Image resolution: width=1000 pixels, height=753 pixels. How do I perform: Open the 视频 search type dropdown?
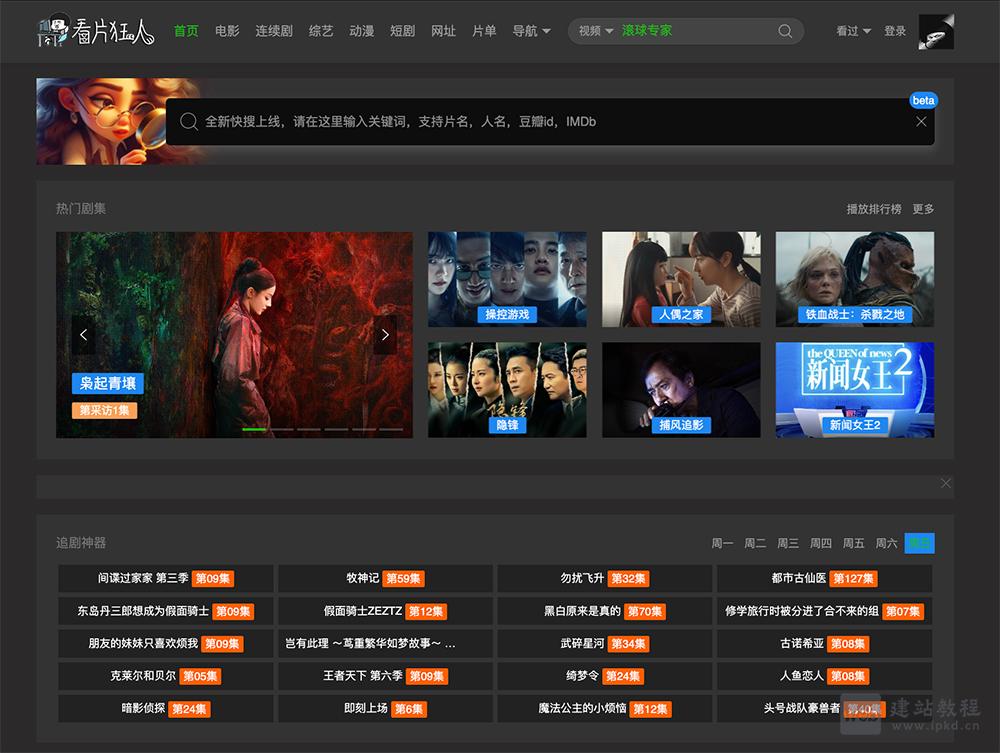coord(596,31)
